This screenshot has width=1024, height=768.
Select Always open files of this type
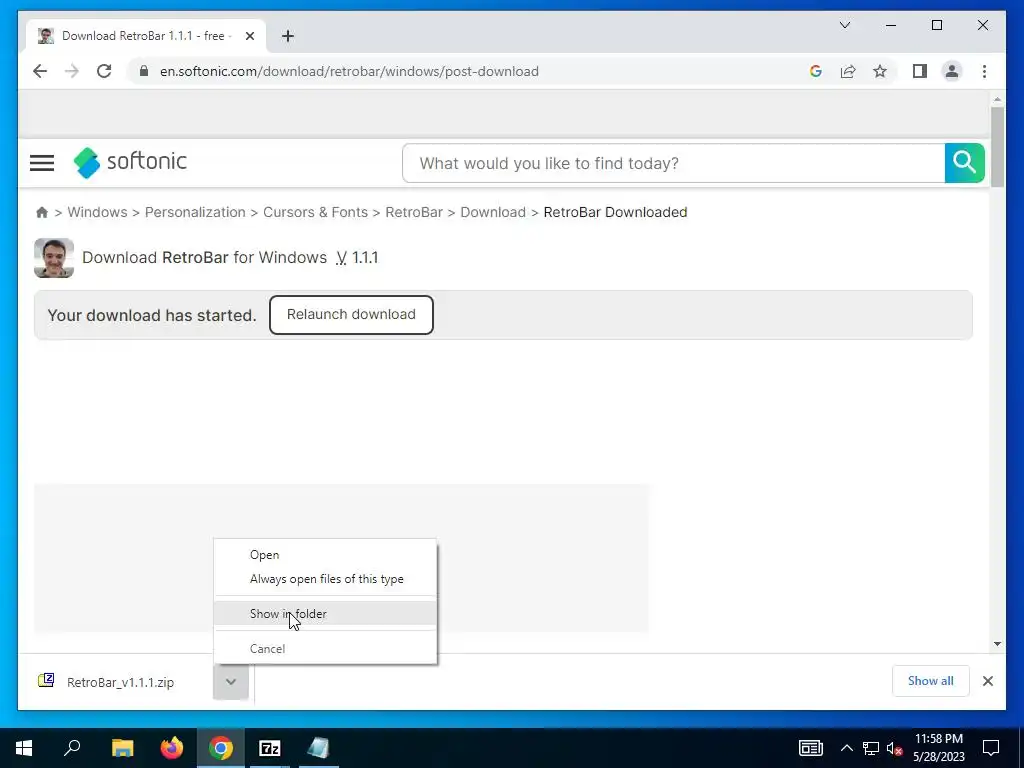325,579
